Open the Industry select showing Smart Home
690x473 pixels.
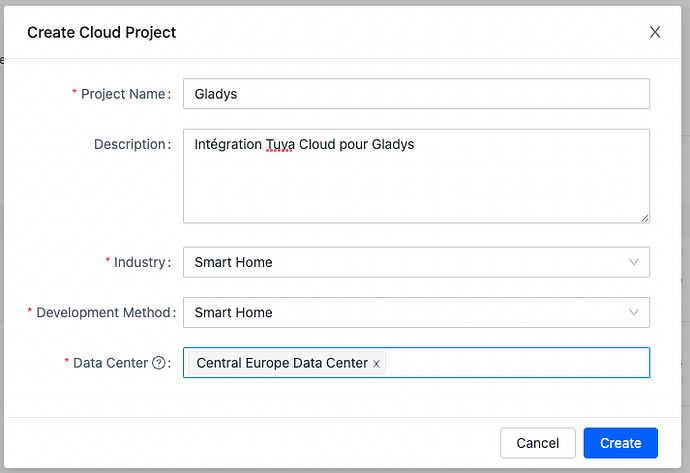point(400,262)
